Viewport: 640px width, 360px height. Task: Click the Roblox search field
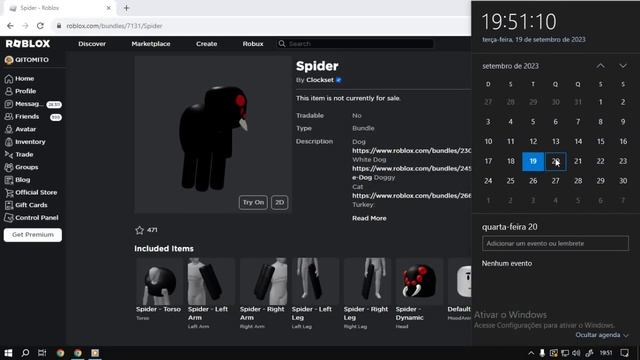tap(355, 44)
